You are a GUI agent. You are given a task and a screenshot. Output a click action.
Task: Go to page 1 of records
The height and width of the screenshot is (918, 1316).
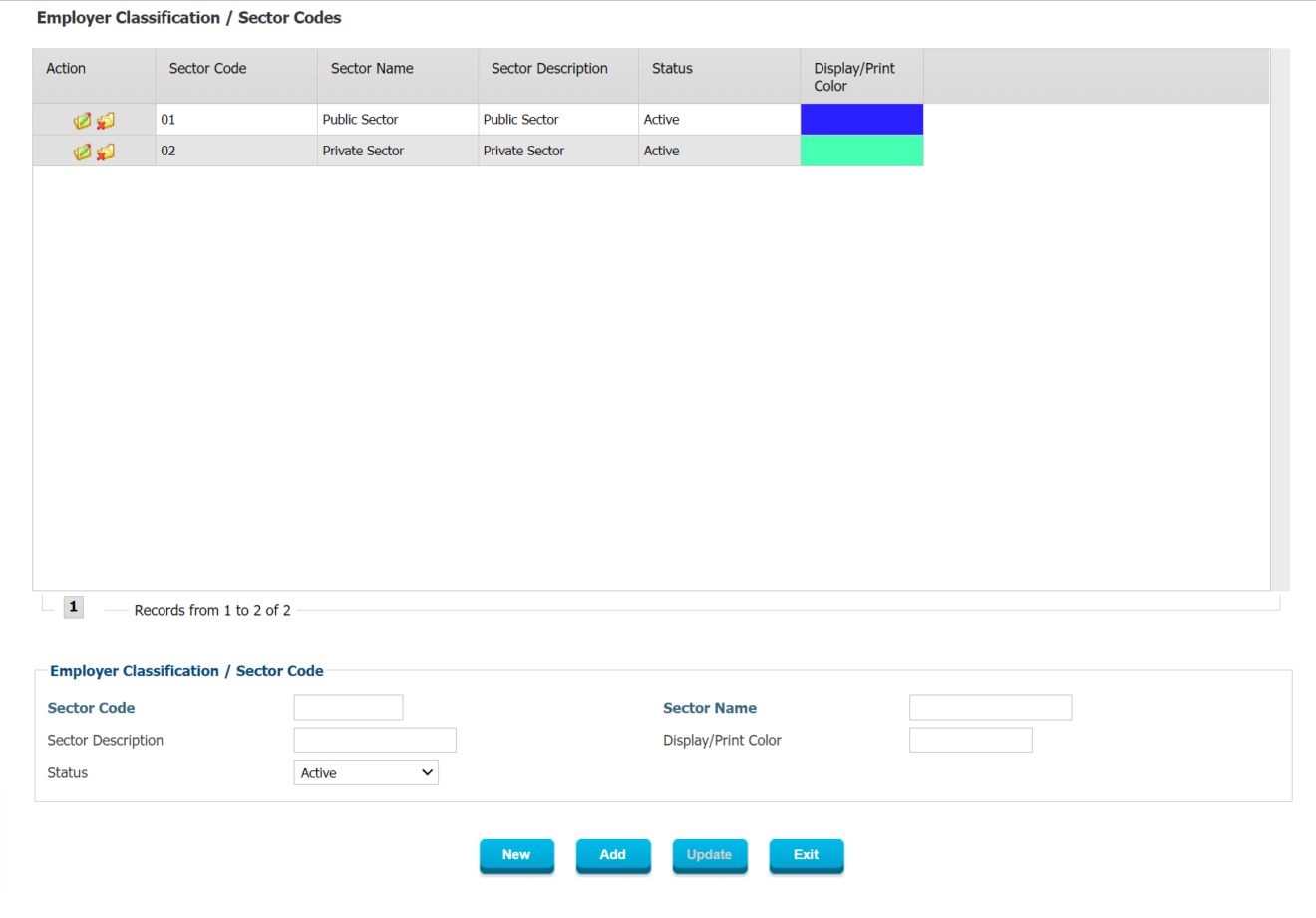[x=74, y=607]
